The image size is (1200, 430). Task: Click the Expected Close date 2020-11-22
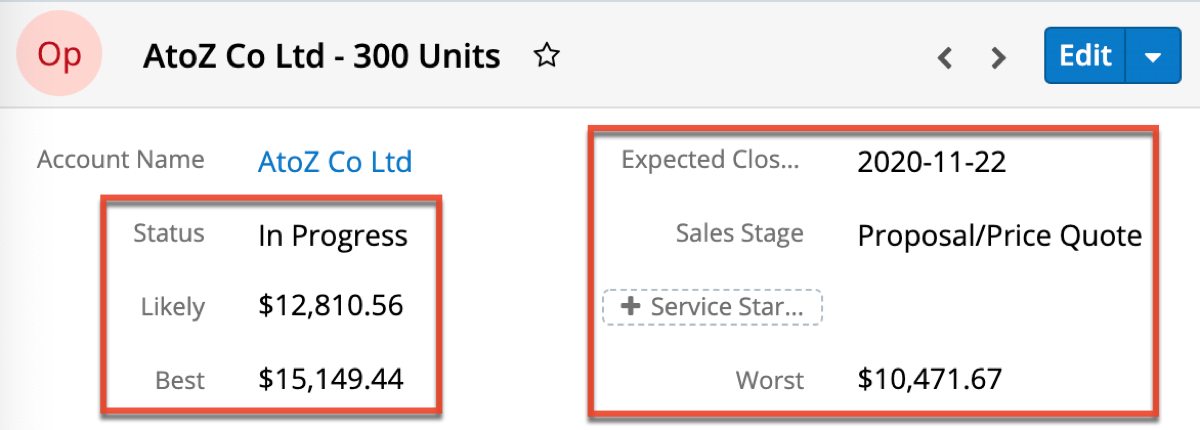pyautogui.click(x=931, y=162)
